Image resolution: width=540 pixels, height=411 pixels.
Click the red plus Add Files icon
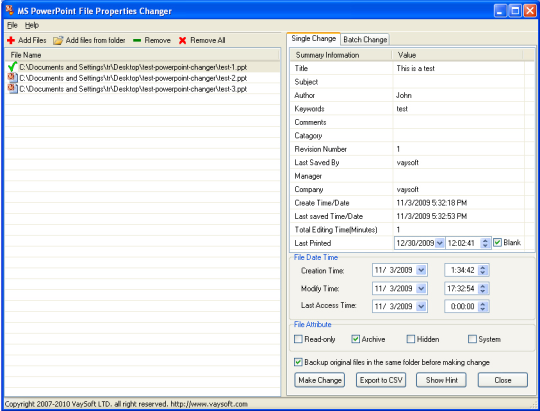[11, 40]
